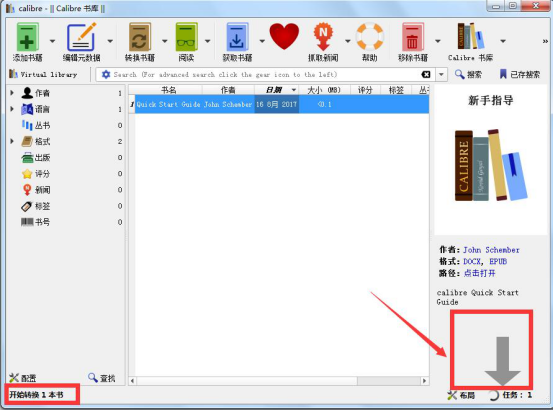The width and height of the screenshot is (554, 411).
Task: Click Remove books trash icon
Action: coord(412,37)
